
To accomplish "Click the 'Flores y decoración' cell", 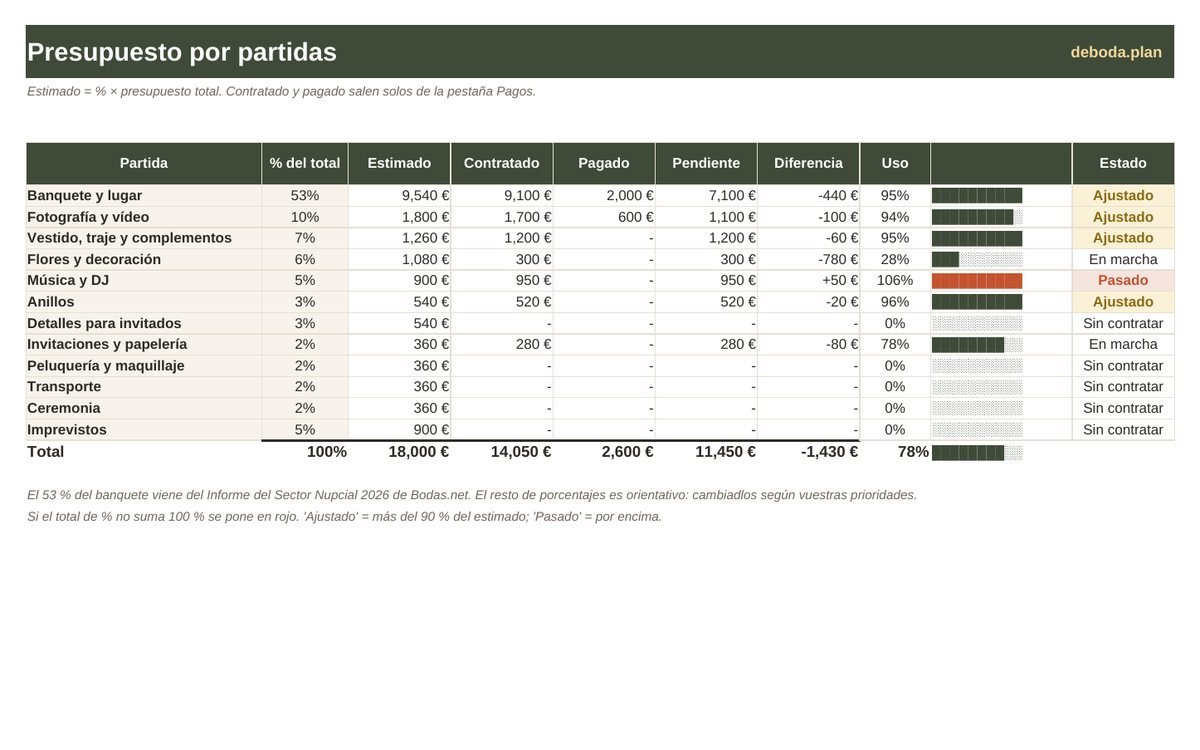I will (144, 259).
